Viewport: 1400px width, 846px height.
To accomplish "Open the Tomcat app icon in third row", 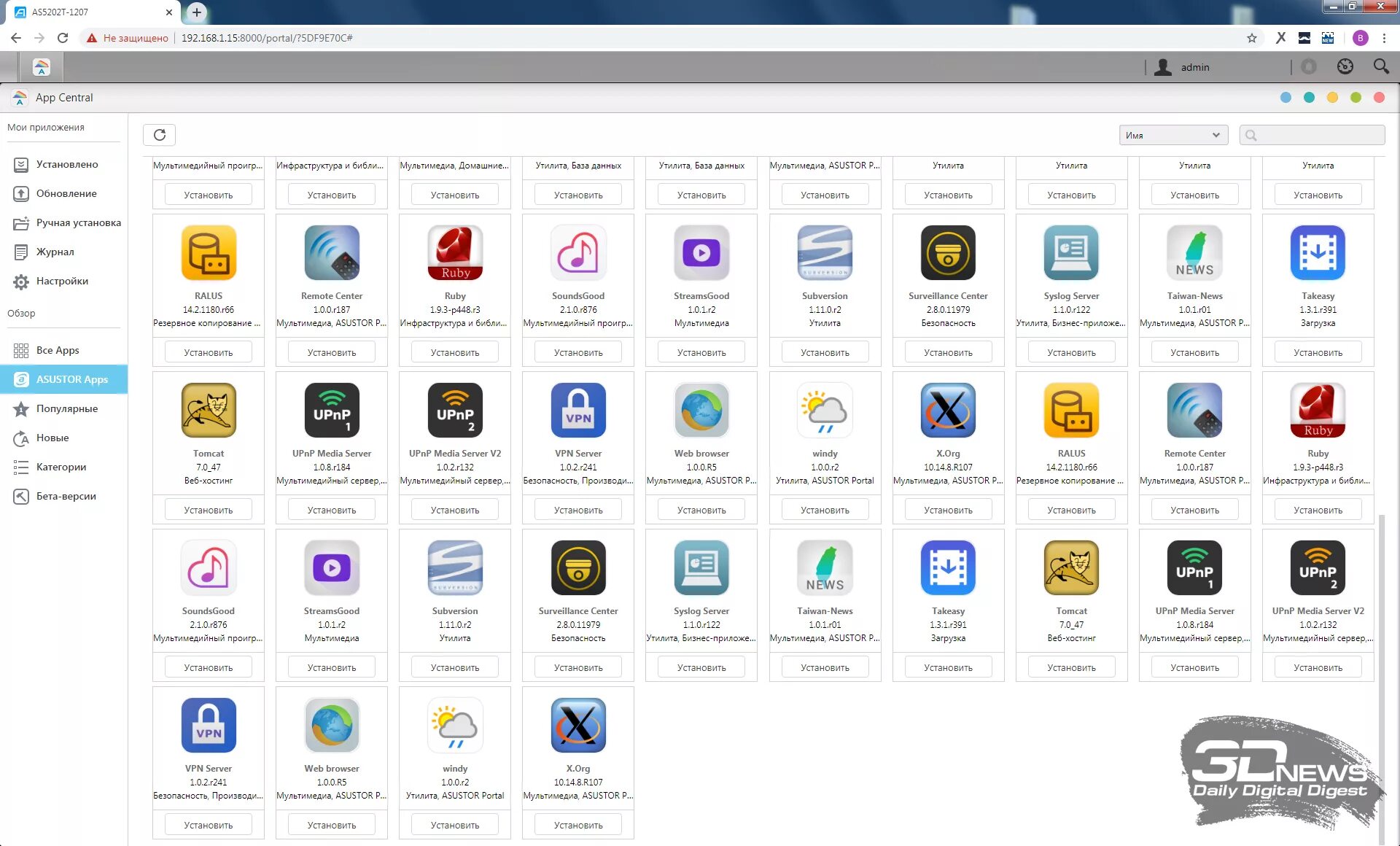I will 209,410.
